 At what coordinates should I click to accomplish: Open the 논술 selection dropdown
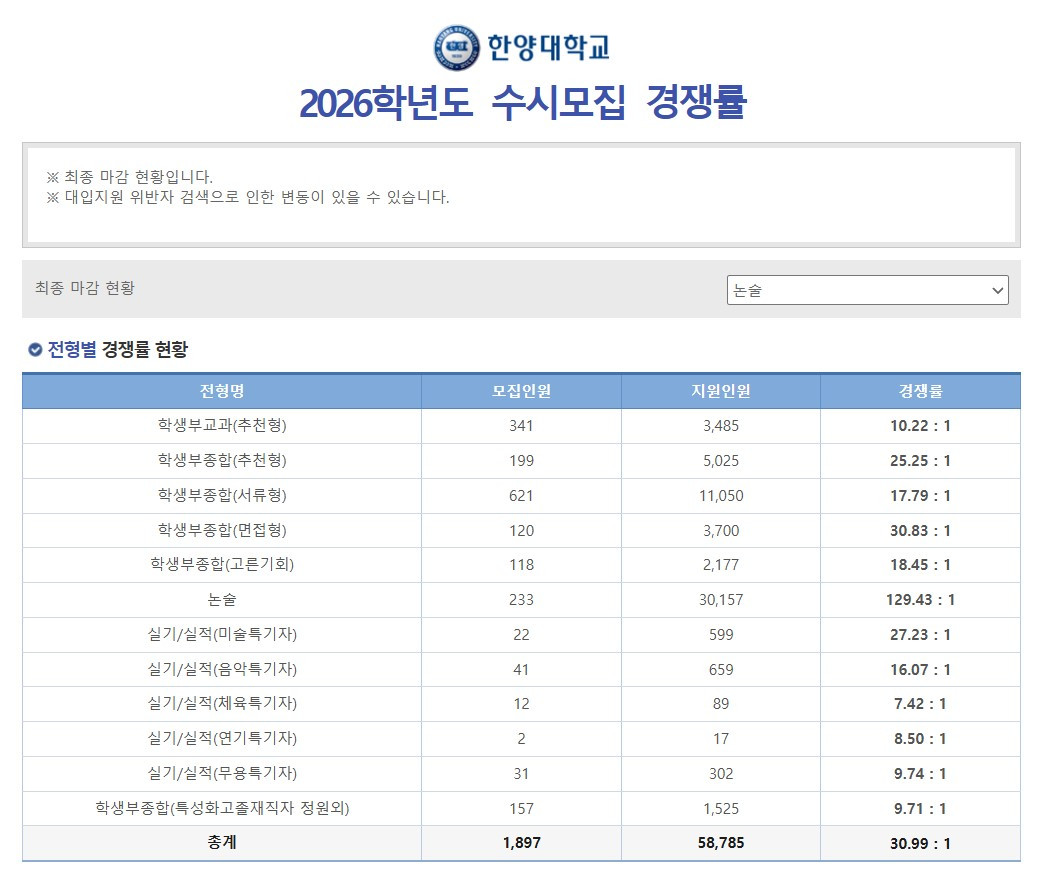click(x=867, y=290)
